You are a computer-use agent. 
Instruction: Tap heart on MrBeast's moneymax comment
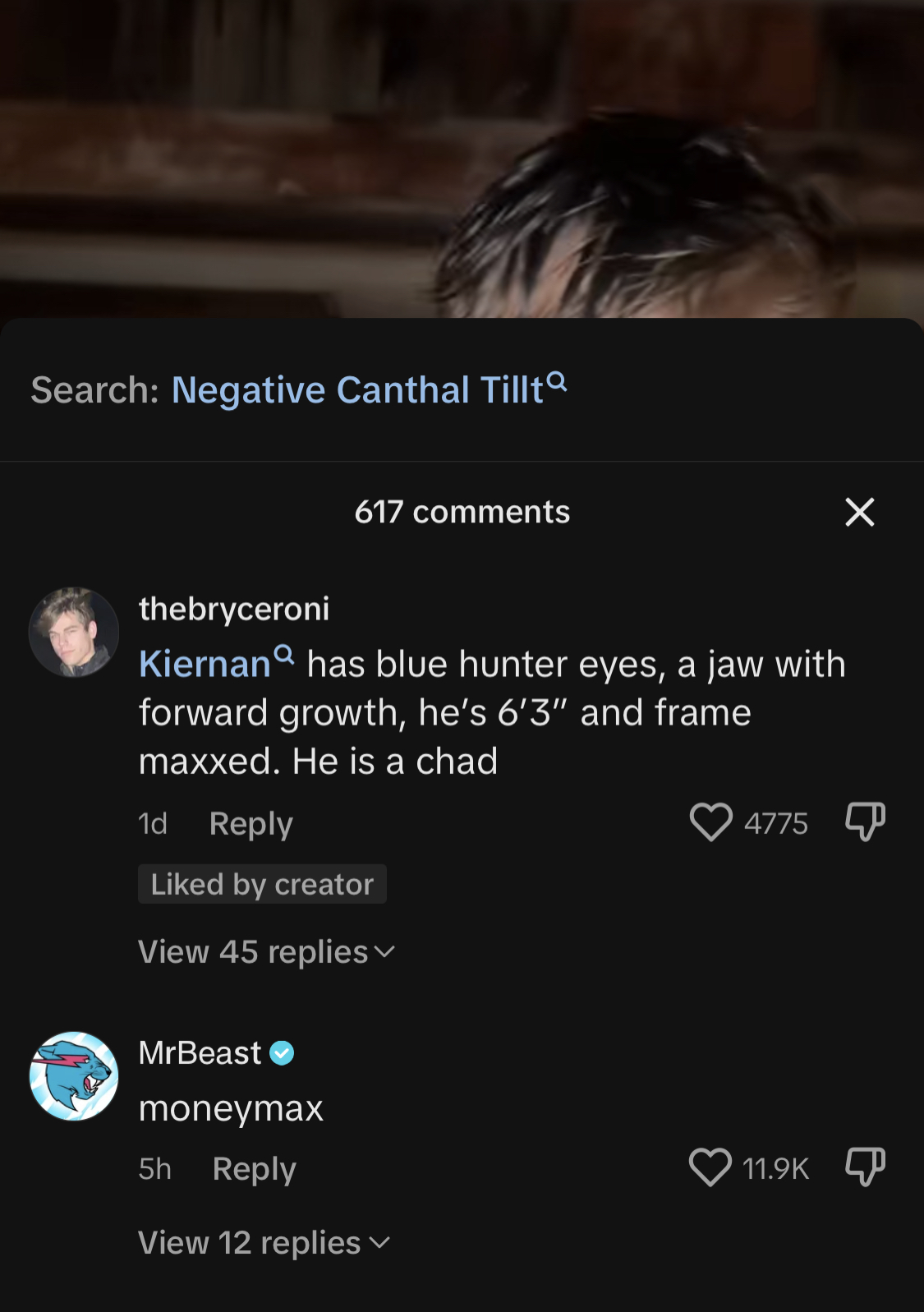coord(710,1167)
